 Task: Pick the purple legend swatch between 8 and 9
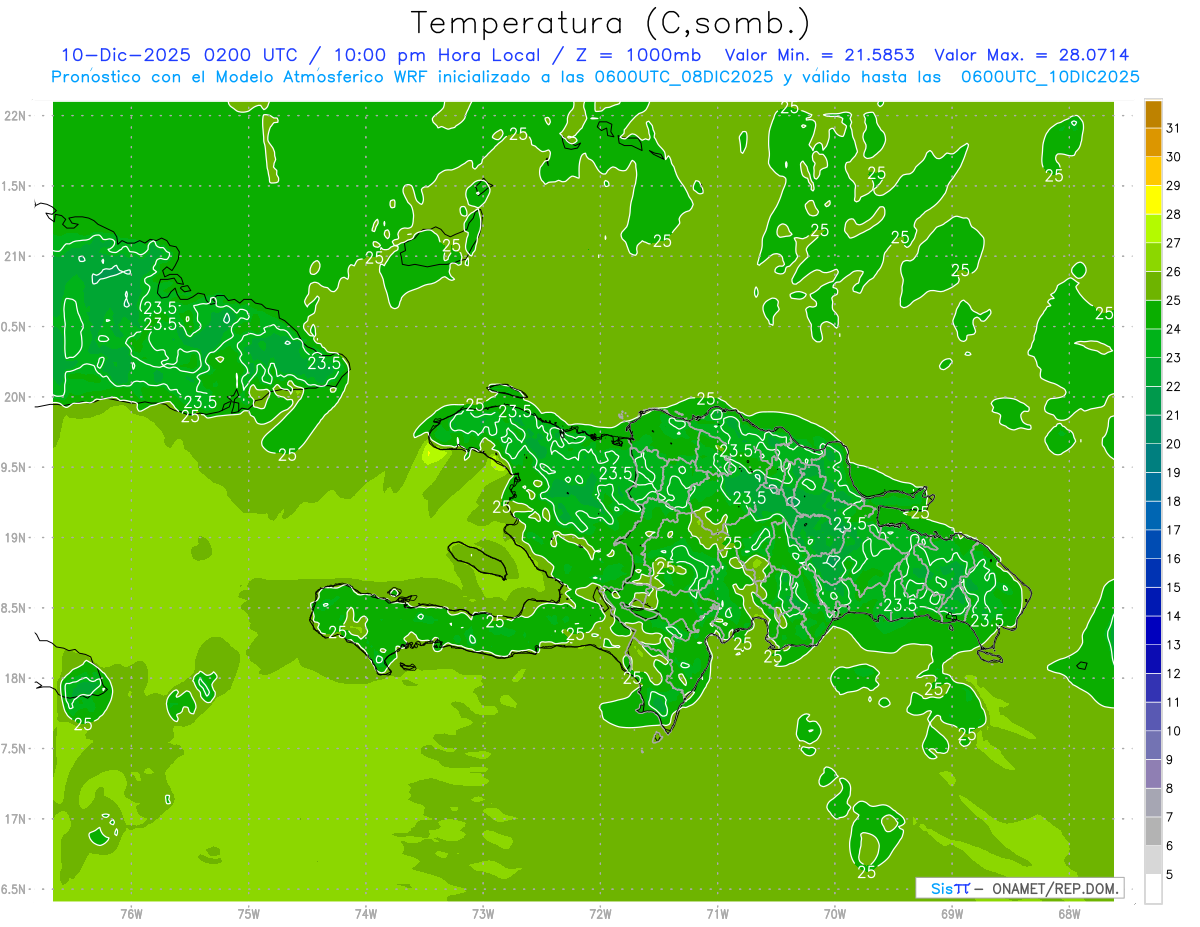1153,774
